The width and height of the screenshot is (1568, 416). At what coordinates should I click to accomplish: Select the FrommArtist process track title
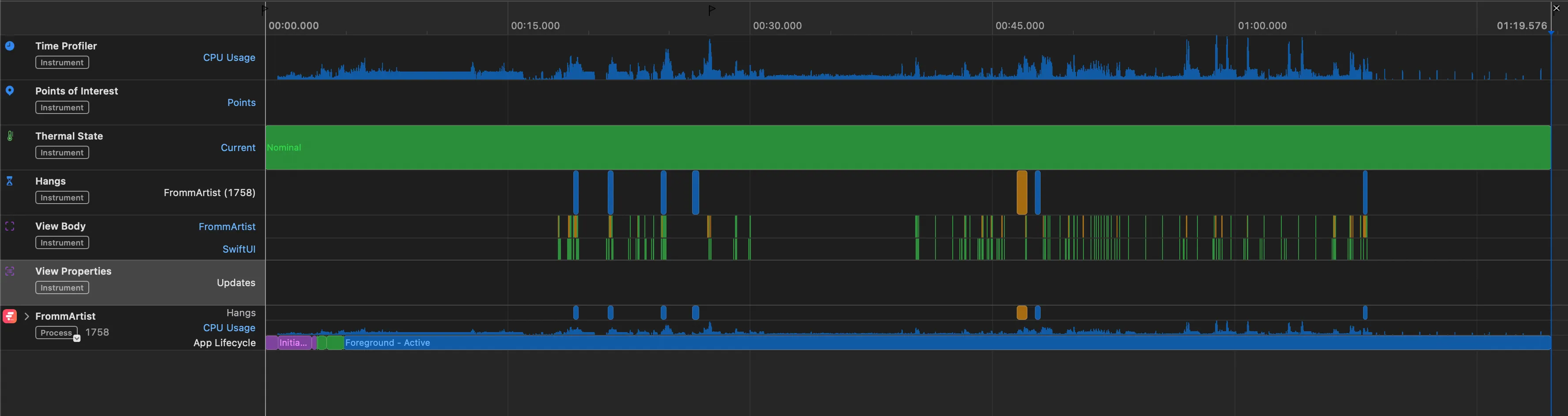[65, 316]
